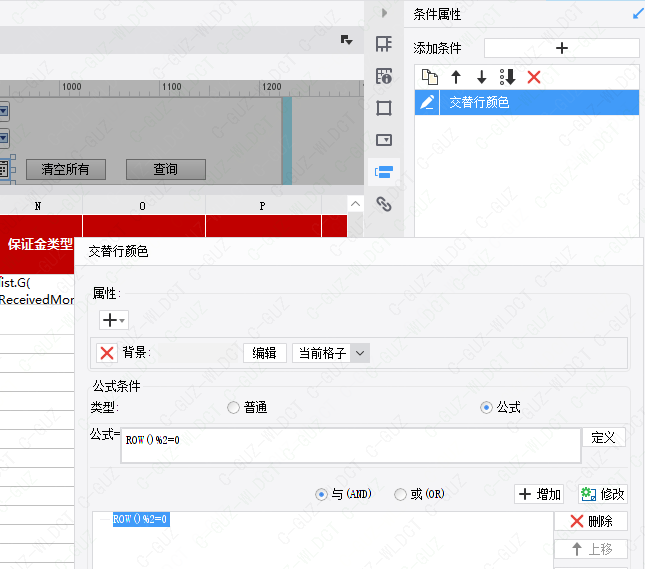Delete the selected condition with the red X
The width and height of the screenshot is (645, 569).
[x=534, y=77]
